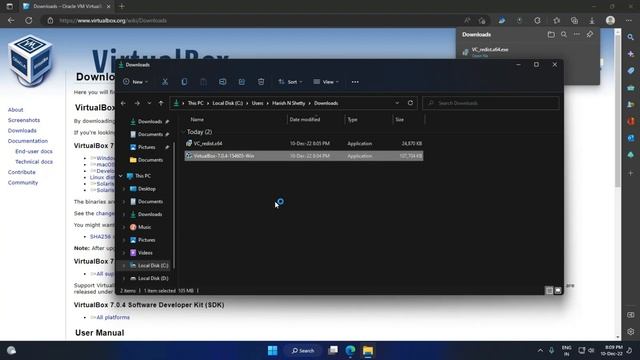Pin the Edge Downloads panel
The height and width of the screenshot is (360, 640).
590,35
